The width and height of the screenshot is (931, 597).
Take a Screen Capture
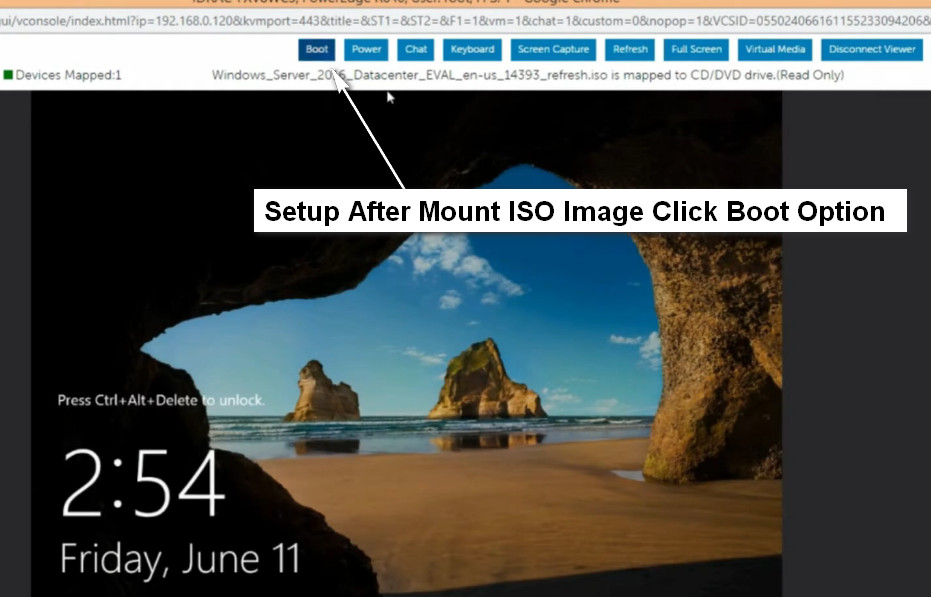[553, 49]
